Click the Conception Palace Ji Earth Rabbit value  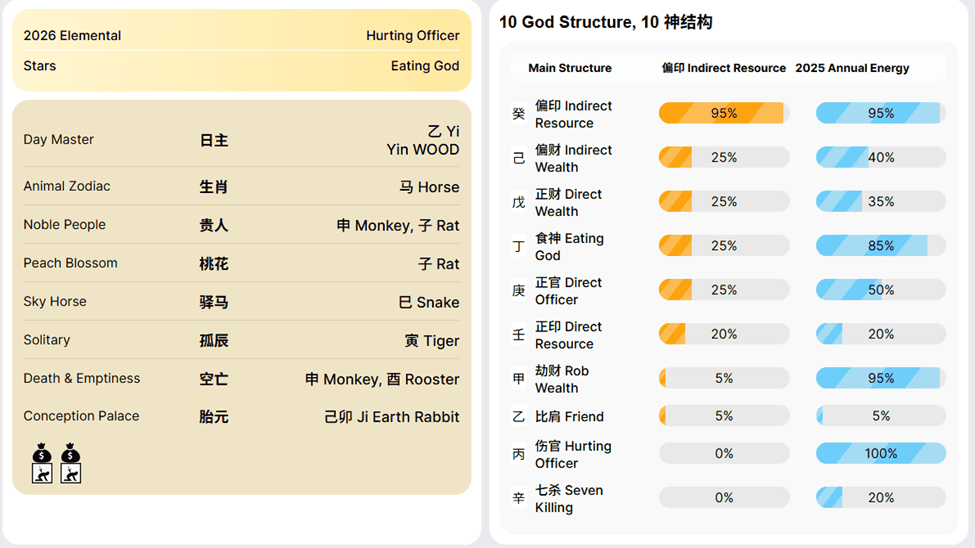tap(392, 417)
